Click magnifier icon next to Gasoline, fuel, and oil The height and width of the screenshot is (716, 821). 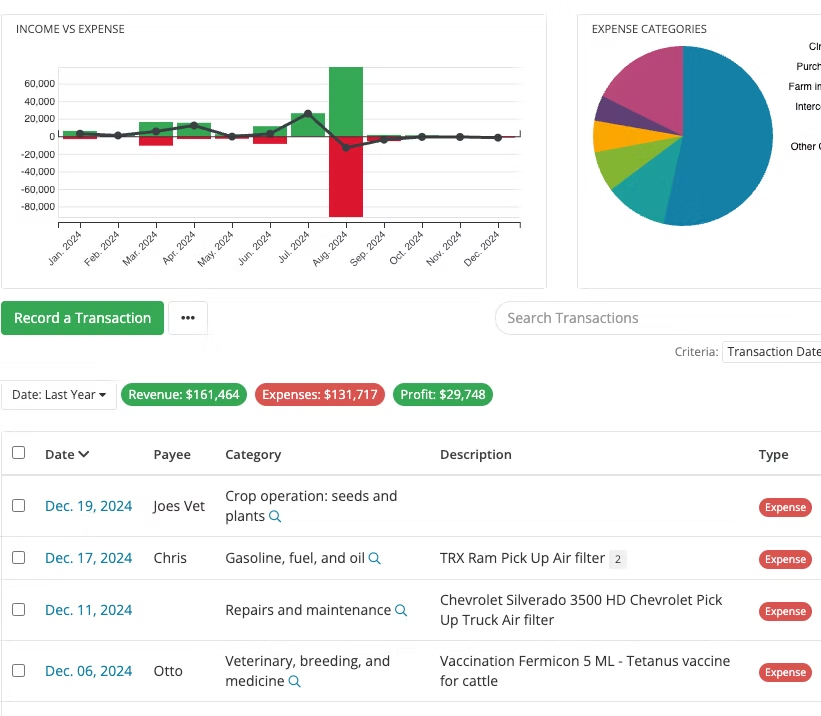[x=375, y=559]
